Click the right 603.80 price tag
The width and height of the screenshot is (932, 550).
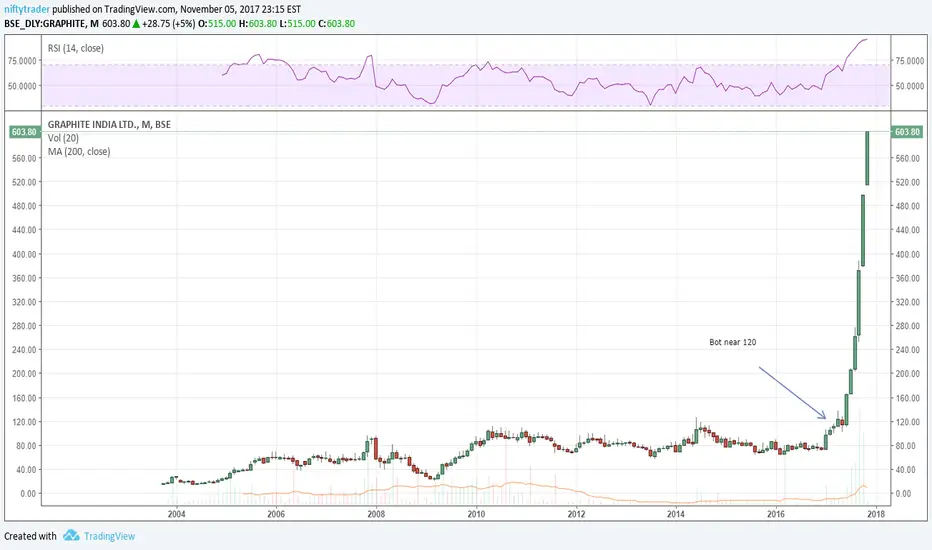[x=906, y=132]
